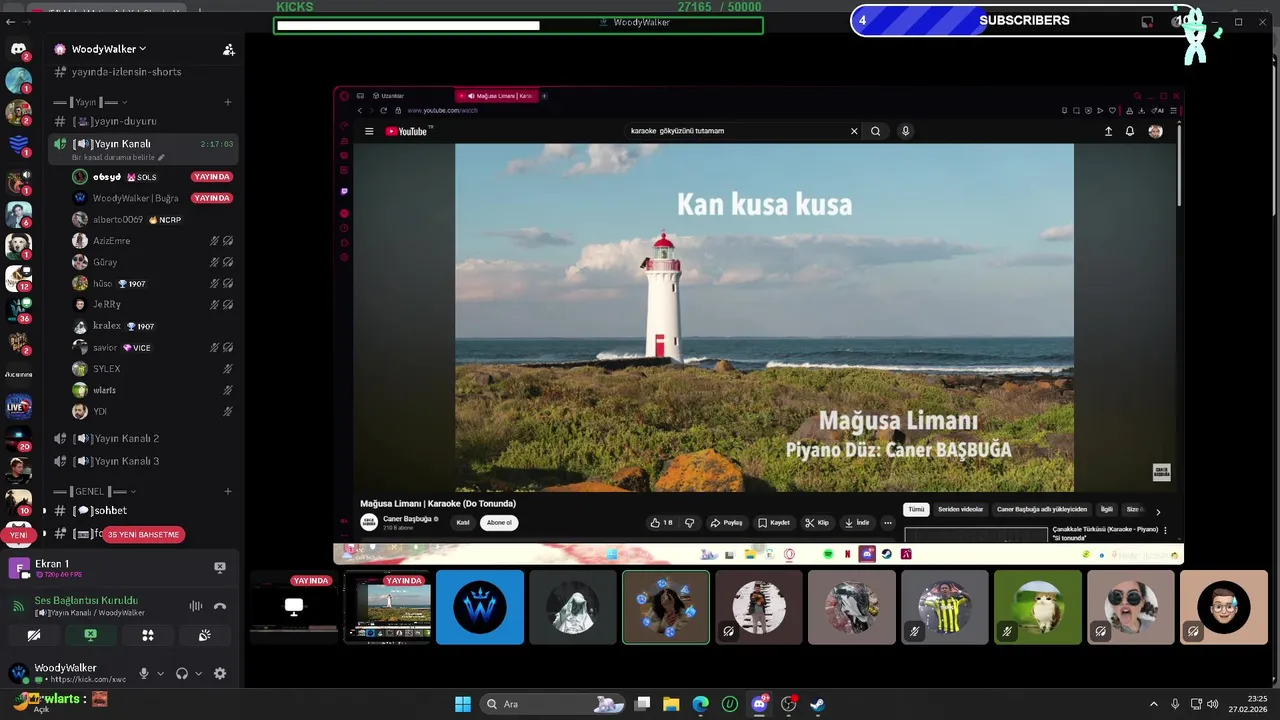Click YouTube voice search microphone
Screen dimensions: 1280x720
pyautogui.click(x=905, y=131)
